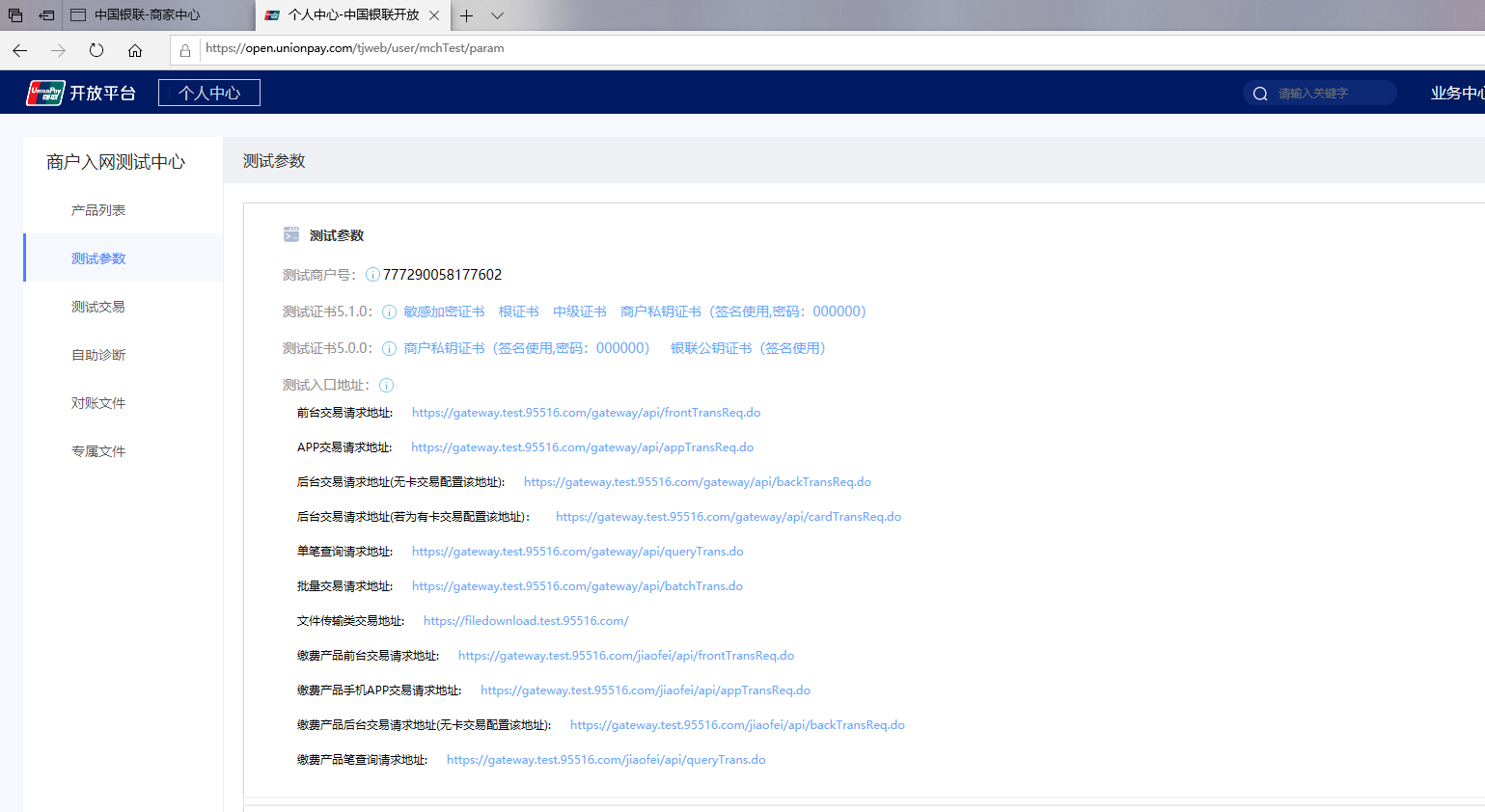Screen dimensions: 1485x812
Task: Click info icon beside 测试商户号
Action: click(x=372, y=275)
